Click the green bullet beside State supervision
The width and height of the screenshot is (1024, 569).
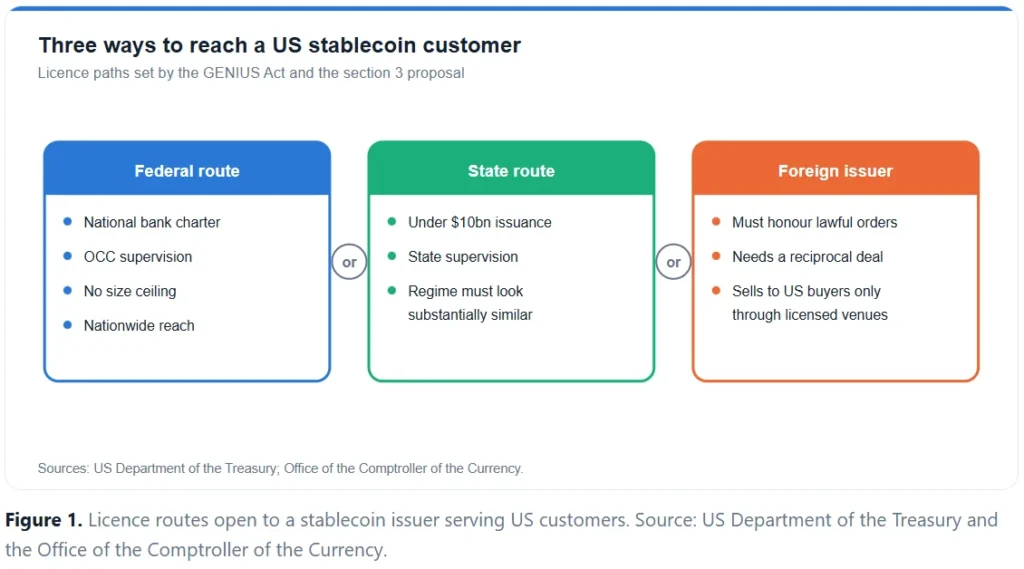click(392, 256)
